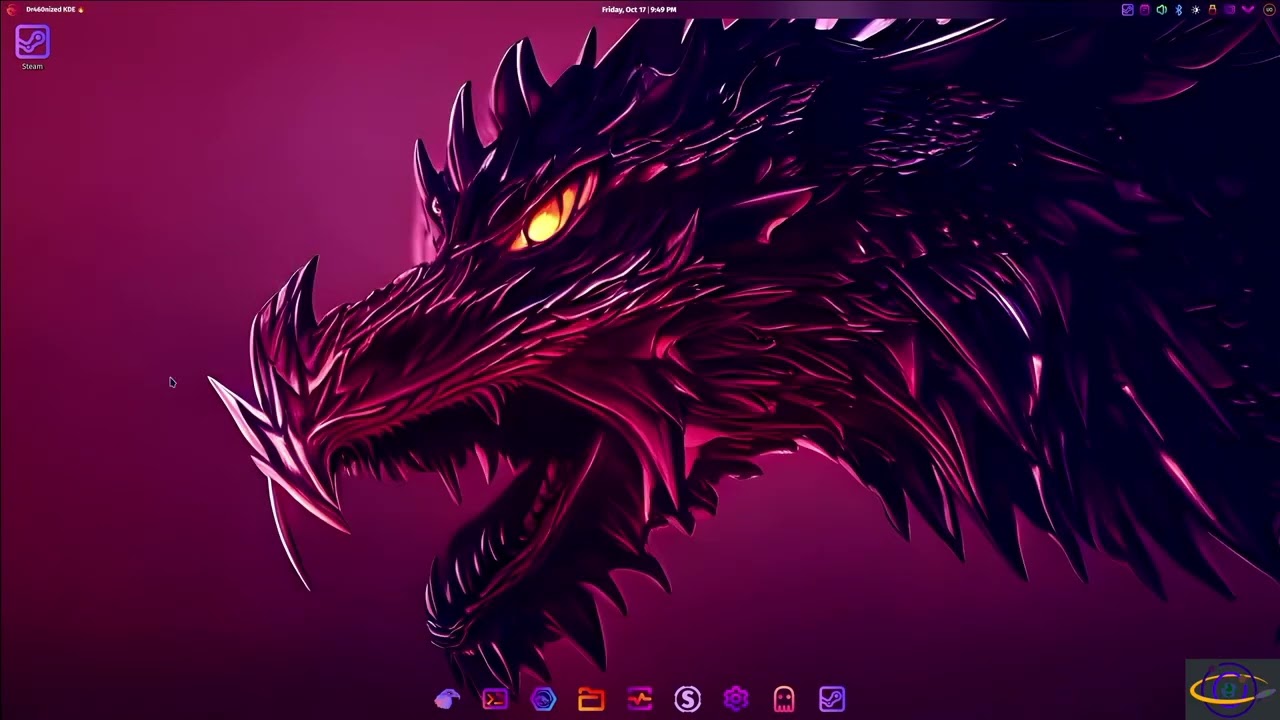This screenshot has width=1280, height=720.
Task: Click the Dr460nized KDE panel label
Action: 54,10
